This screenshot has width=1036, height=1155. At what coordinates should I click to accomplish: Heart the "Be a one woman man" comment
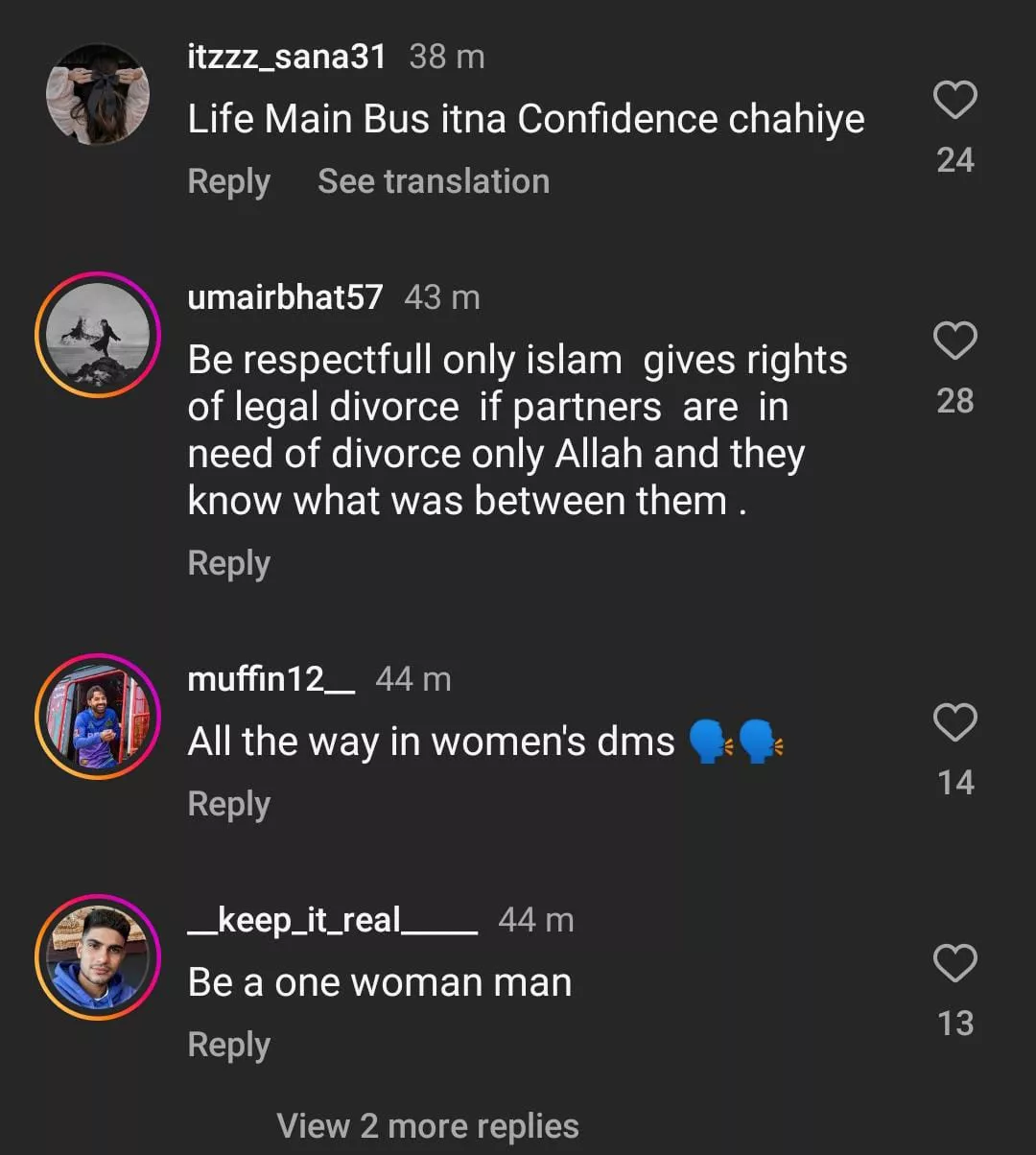954,963
